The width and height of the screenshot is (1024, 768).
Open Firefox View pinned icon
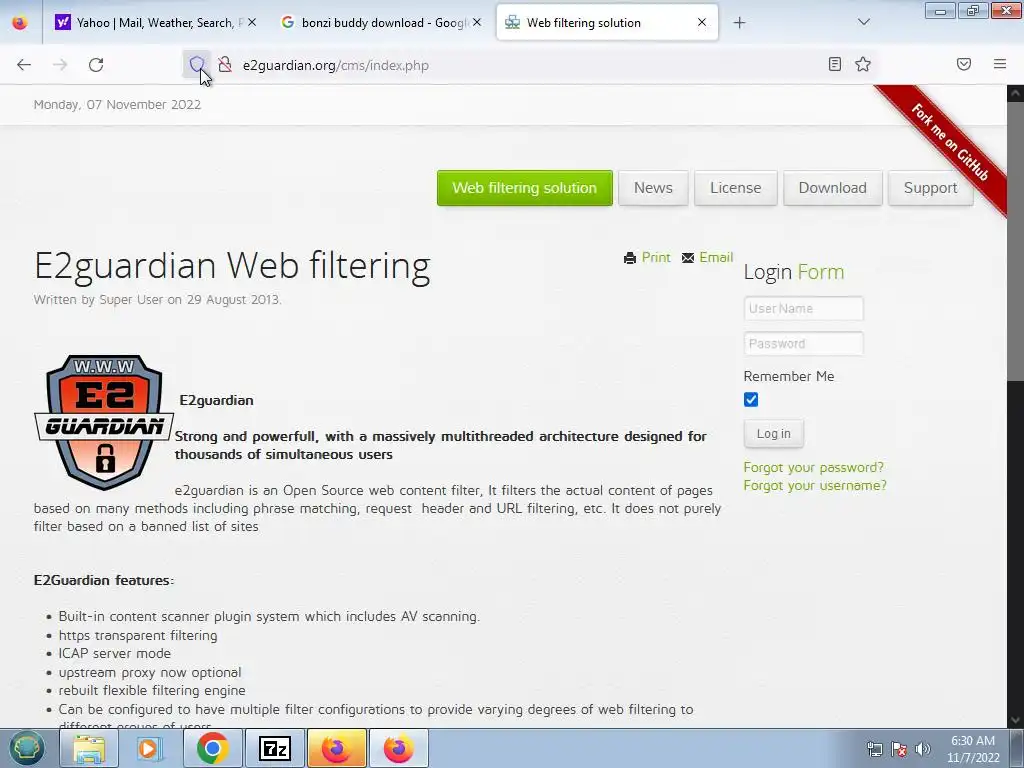tap(20, 23)
